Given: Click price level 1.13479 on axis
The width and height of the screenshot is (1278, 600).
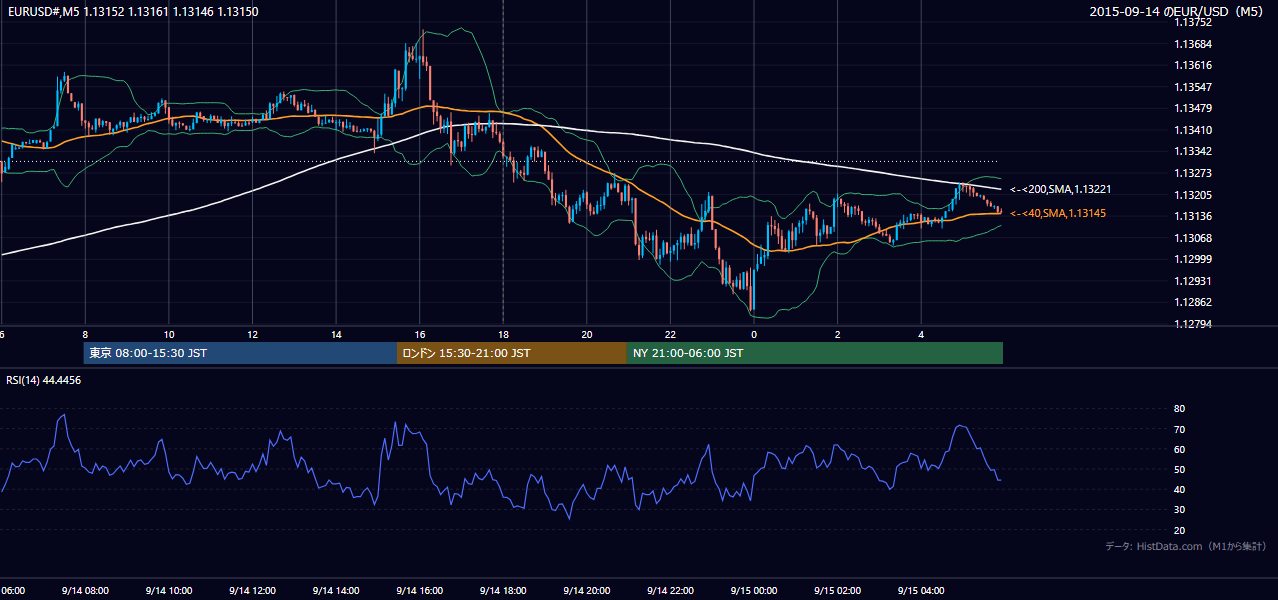Looking at the screenshot, I should click(x=1195, y=108).
